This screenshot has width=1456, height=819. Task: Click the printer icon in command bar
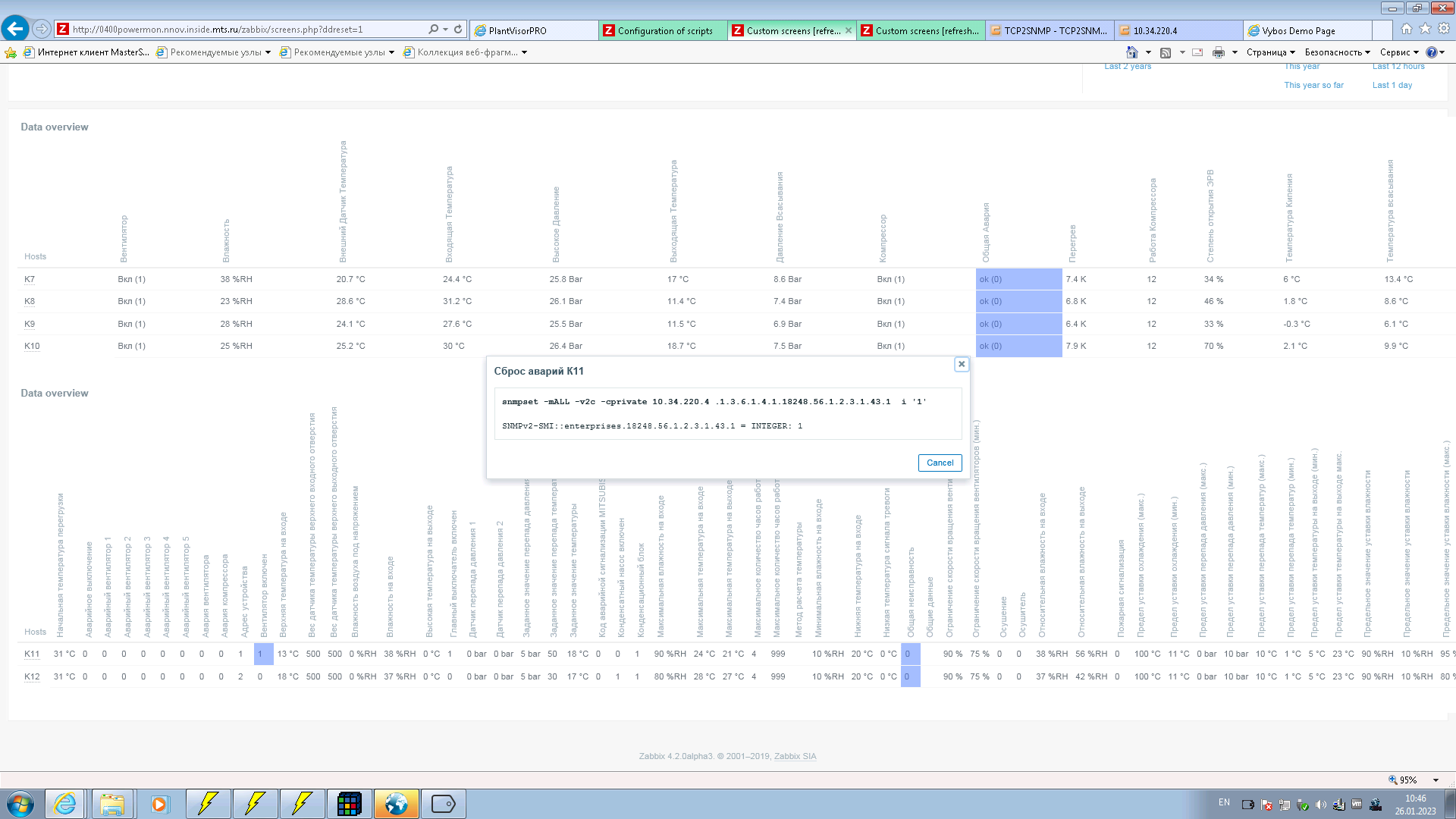click(x=1218, y=52)
